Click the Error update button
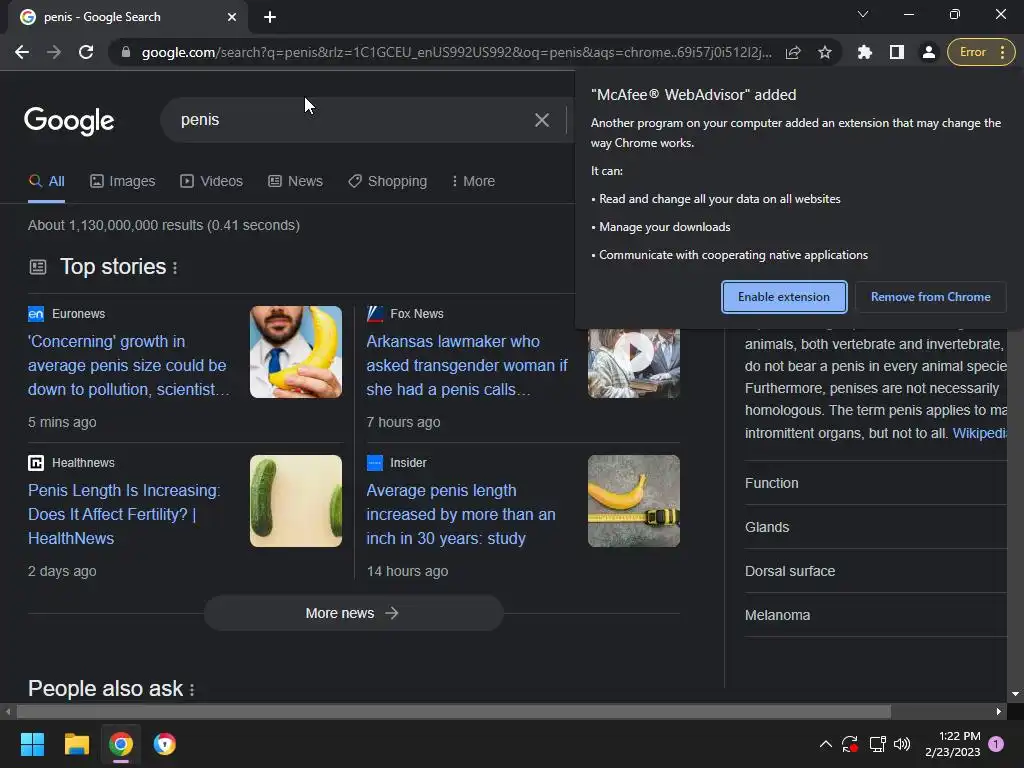Image resolution: width=1024 pixels, height=768 pixels. tap(980, 52)
